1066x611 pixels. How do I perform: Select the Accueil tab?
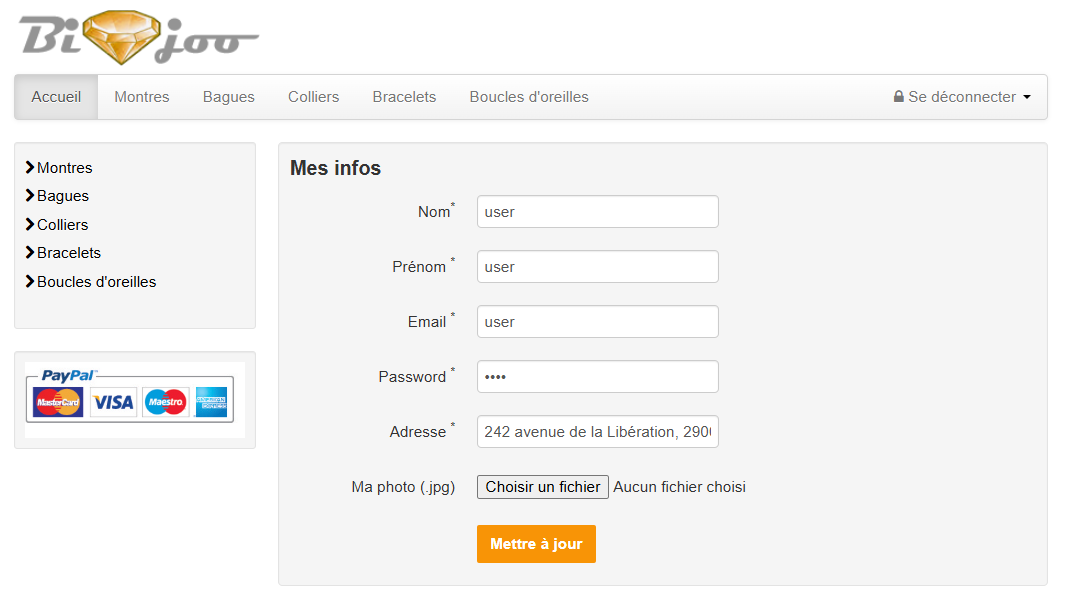click(x=55, y=96)
